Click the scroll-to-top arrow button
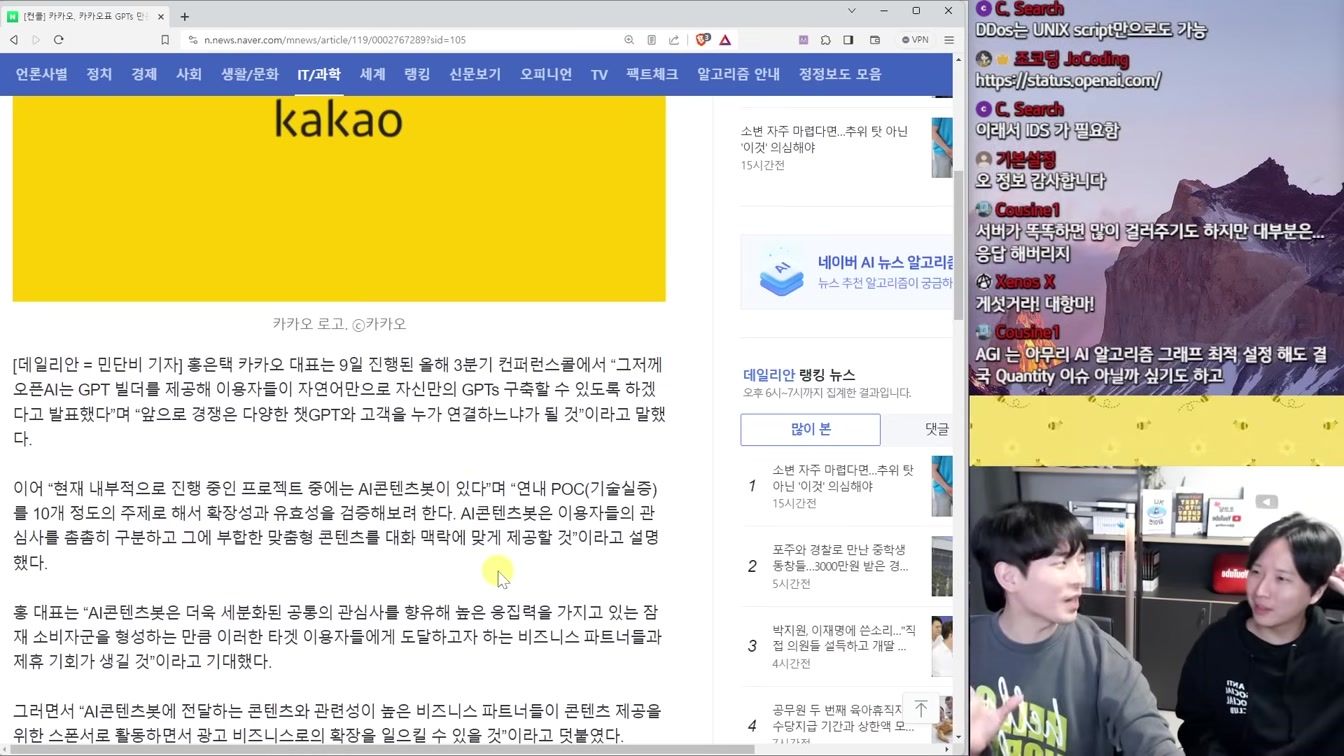1344x756 pixels. pos(921,708)
